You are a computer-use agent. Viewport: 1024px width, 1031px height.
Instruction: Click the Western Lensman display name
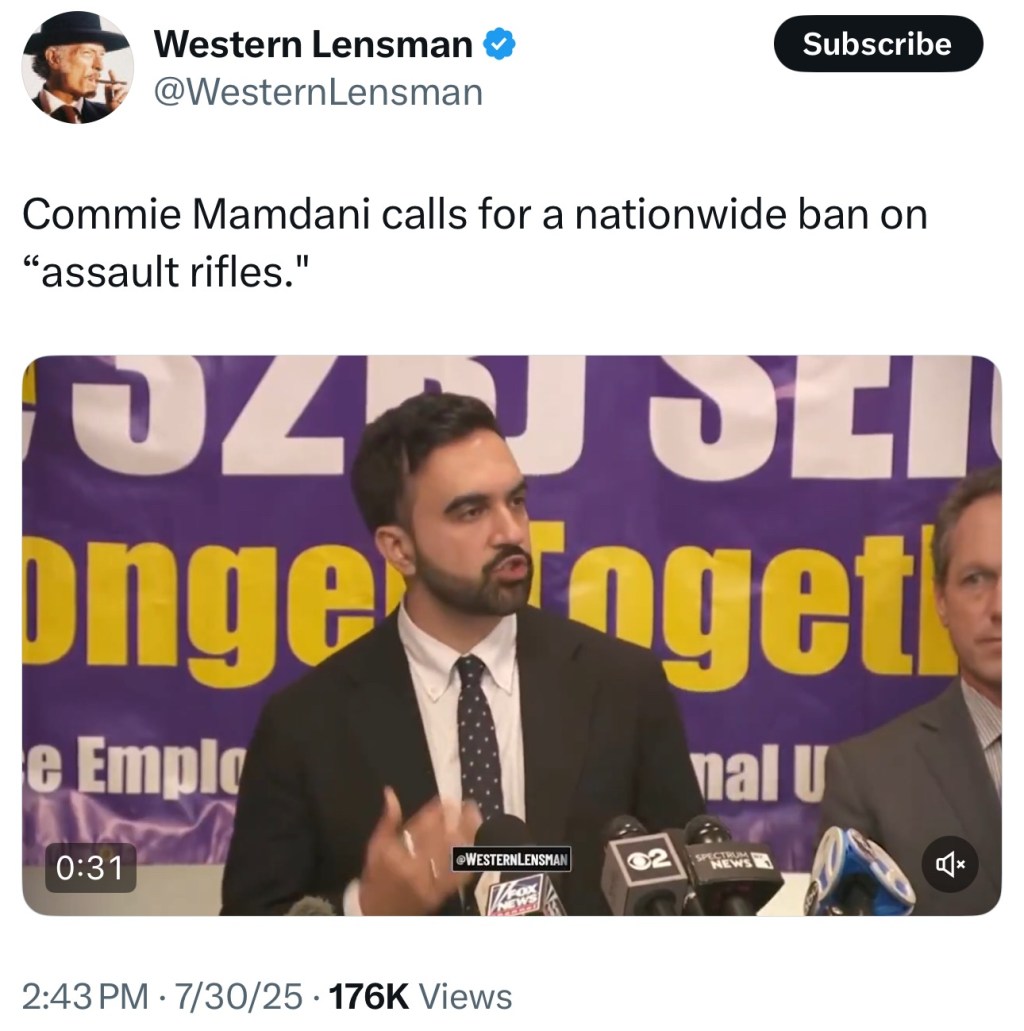313,45
